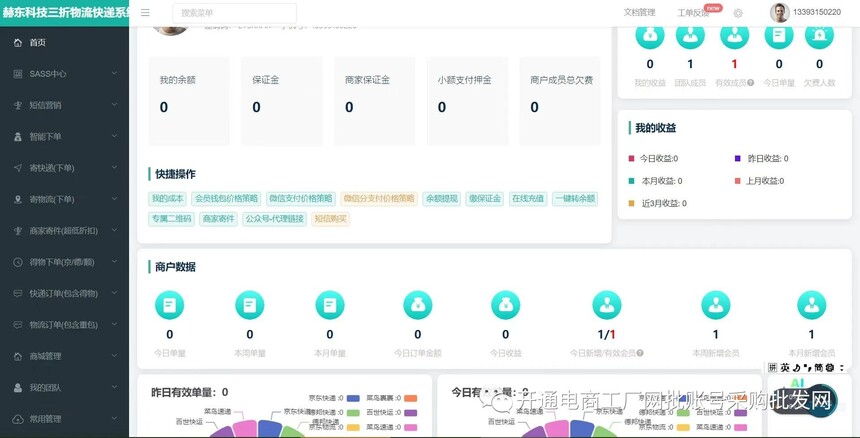This screenshot has height=438, width=860.
Task: Open the 物流订单(包含重包) menu item
Action: click(64, 325)
